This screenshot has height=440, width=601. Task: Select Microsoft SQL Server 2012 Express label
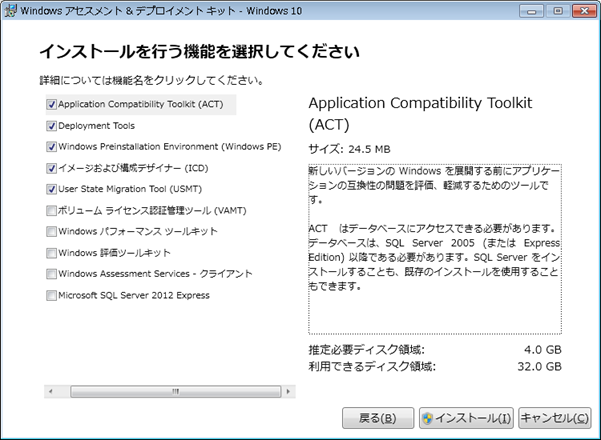click(x=134, y=295)
